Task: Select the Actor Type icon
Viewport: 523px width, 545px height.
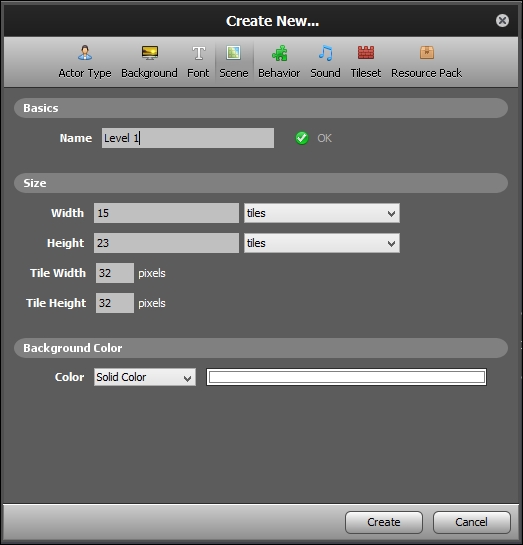Action: 85,53
